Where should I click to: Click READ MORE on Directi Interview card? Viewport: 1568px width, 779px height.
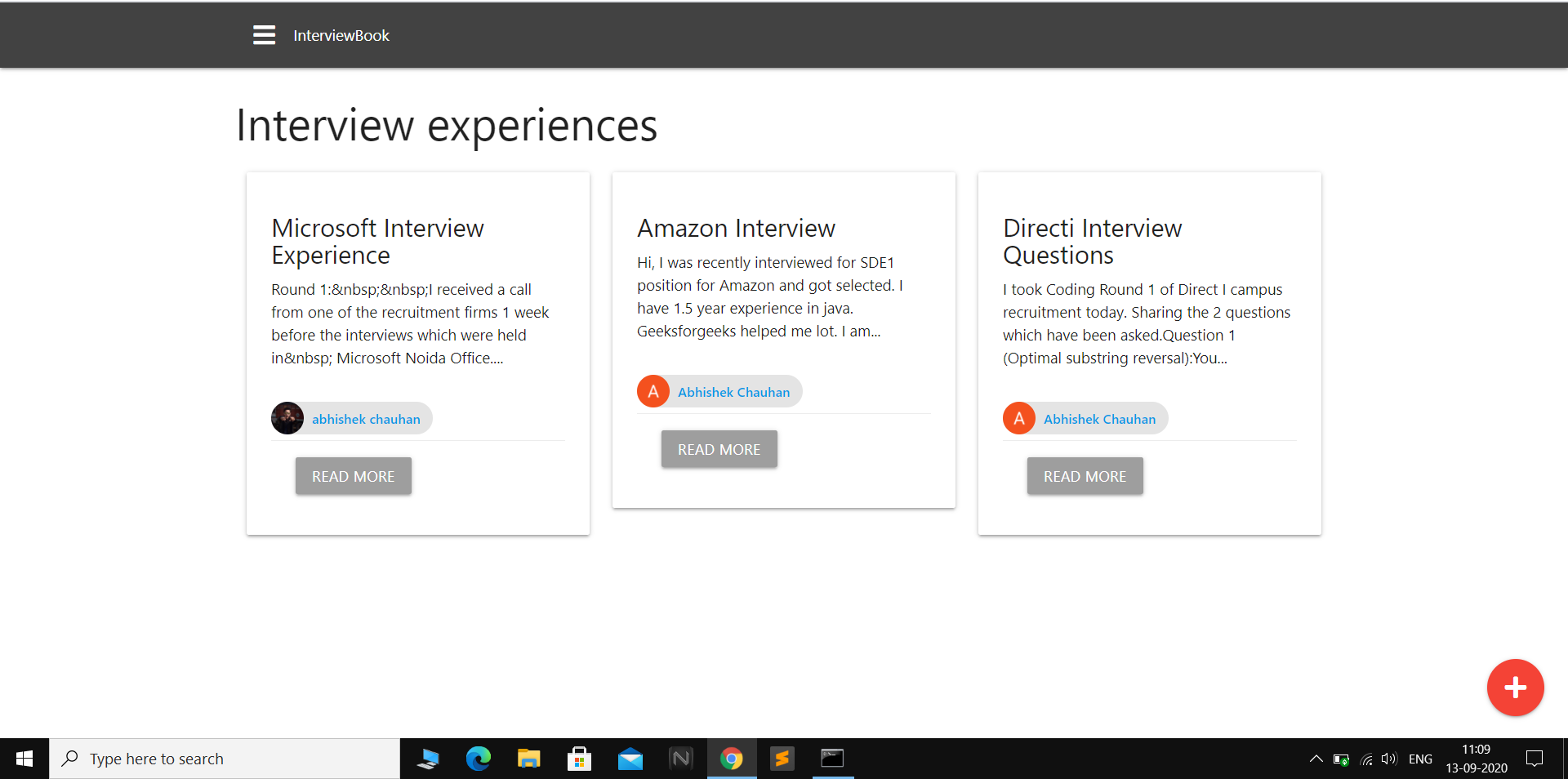coord(1085,476)
